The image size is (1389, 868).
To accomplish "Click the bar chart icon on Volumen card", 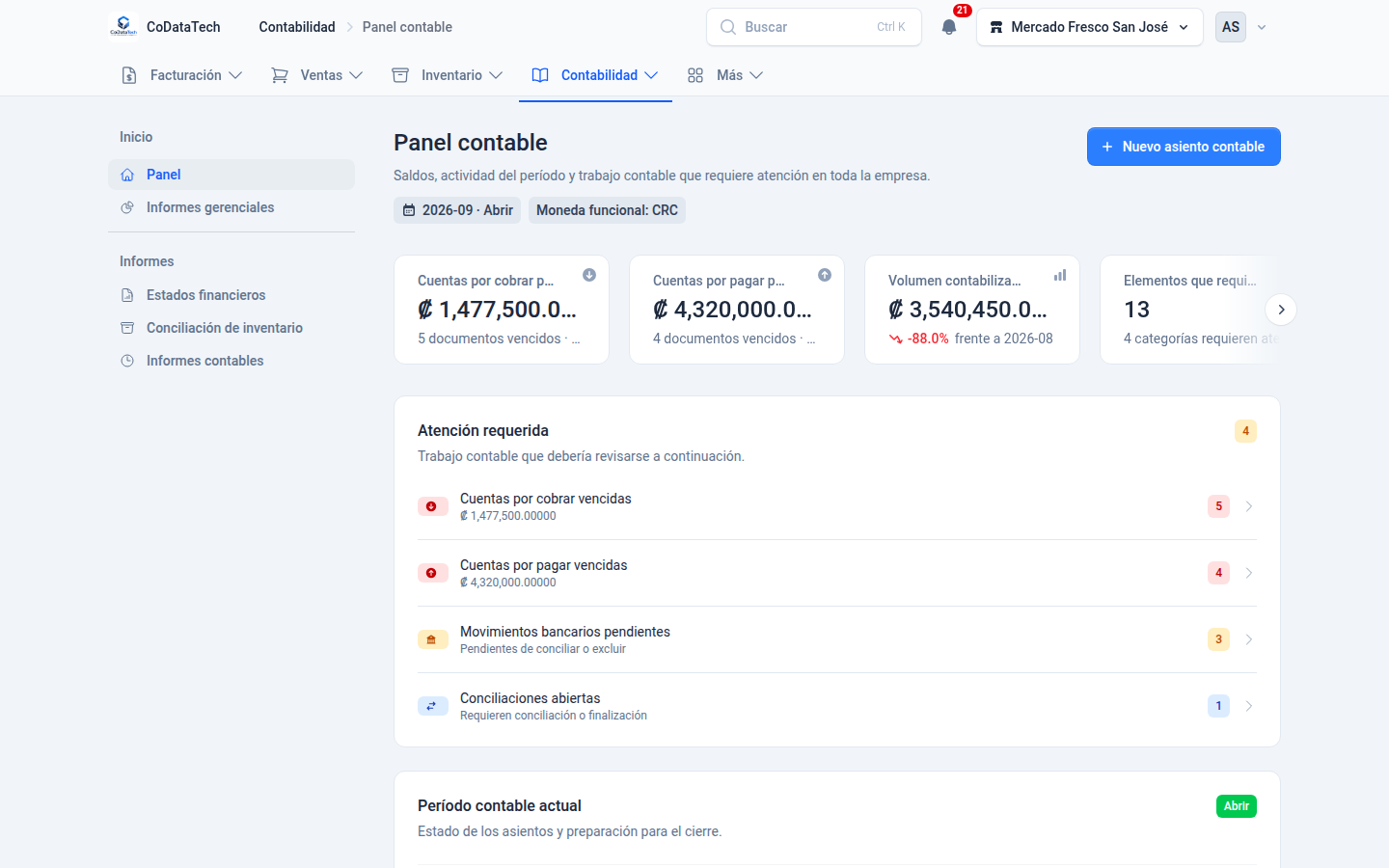I will (1060, 275).
